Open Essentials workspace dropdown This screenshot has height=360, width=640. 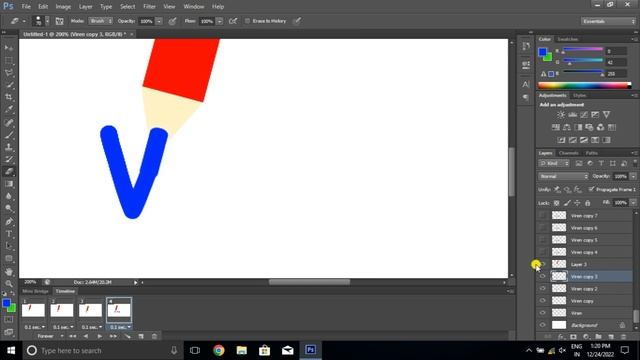click(x=608, y=21)
